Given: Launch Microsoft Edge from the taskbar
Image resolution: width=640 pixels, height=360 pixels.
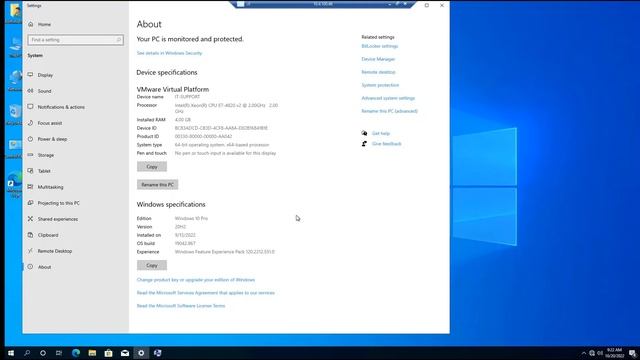Looking at the screenshot, I should (76, 353).
